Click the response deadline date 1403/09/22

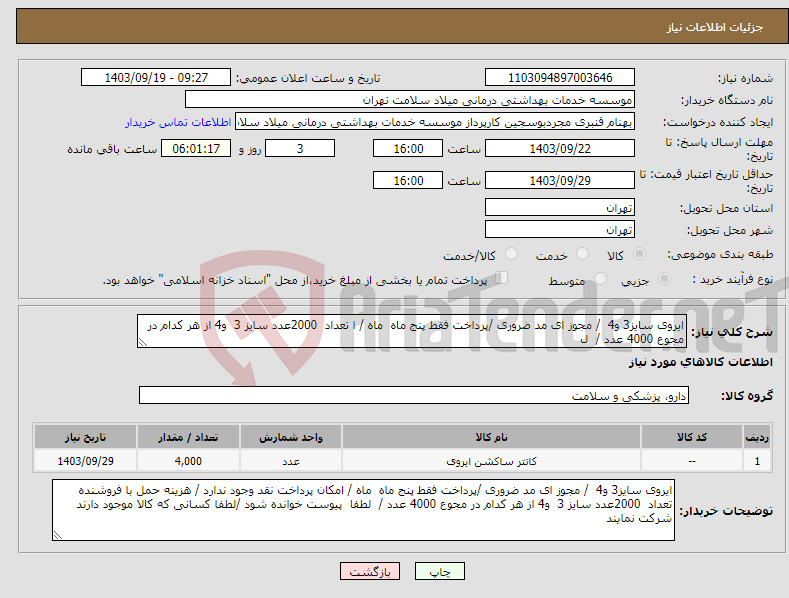click(560, 148)
